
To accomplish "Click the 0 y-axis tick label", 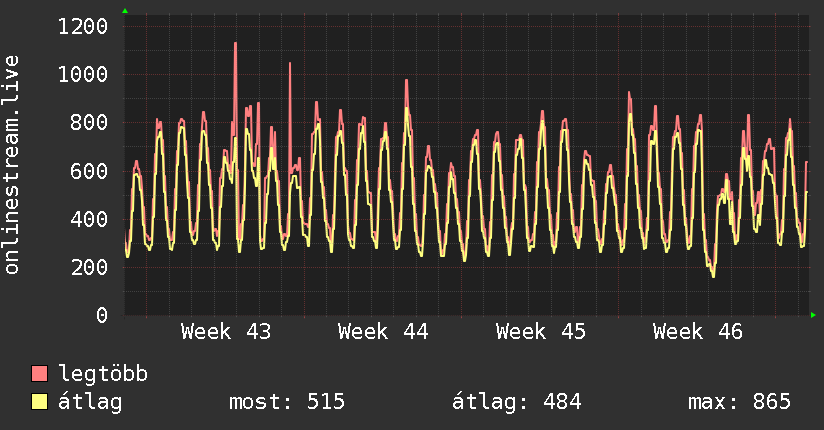I will click(x=102, y=315).
